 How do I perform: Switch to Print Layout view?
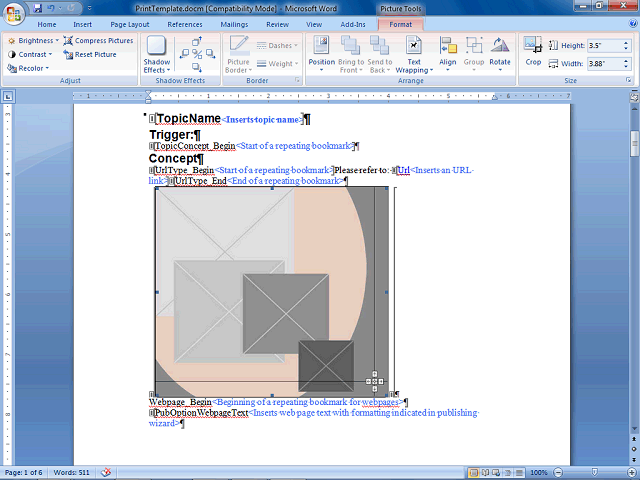click(473, 473)
